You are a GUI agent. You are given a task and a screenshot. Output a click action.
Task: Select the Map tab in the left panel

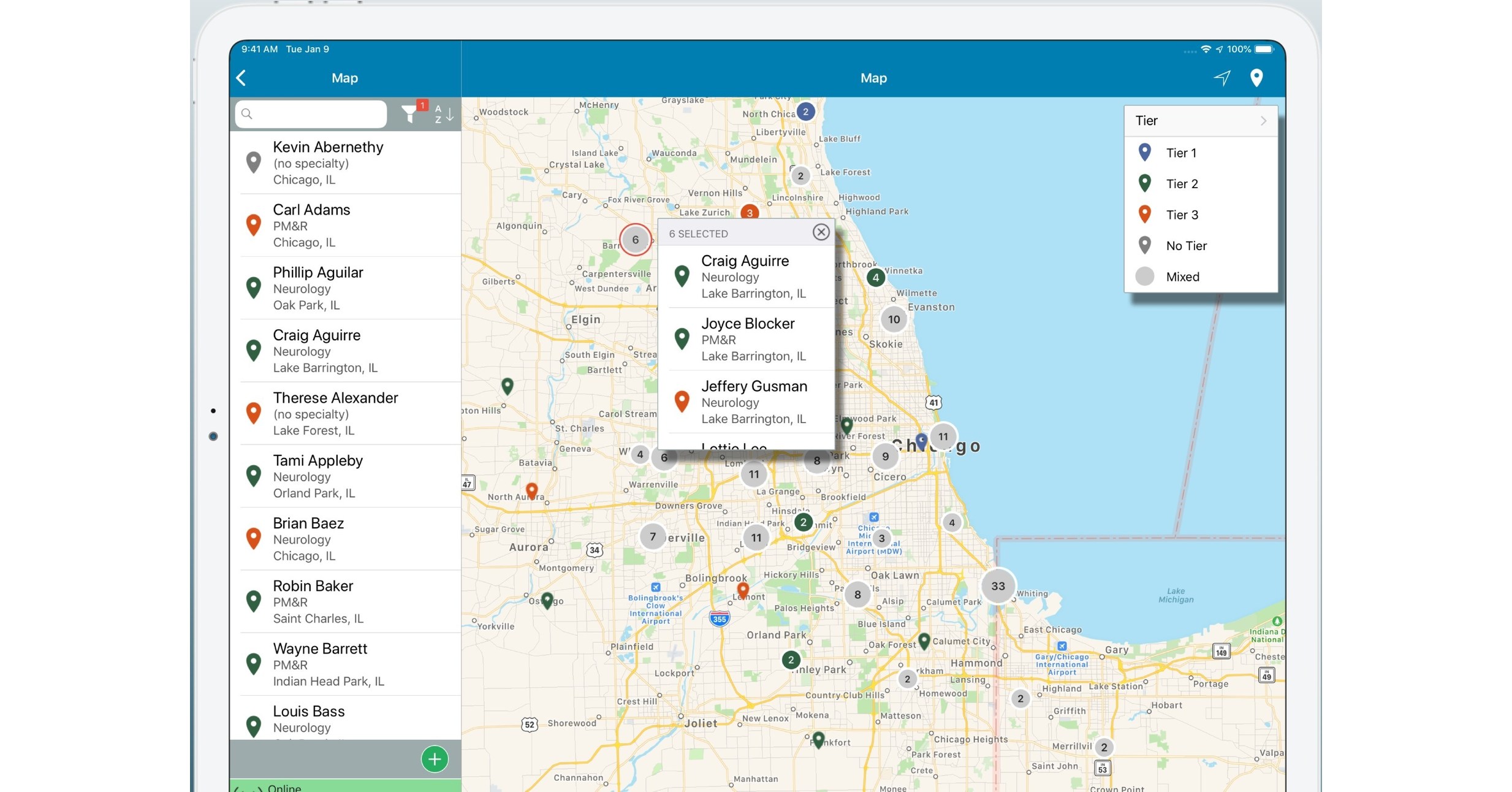point(344,78)
